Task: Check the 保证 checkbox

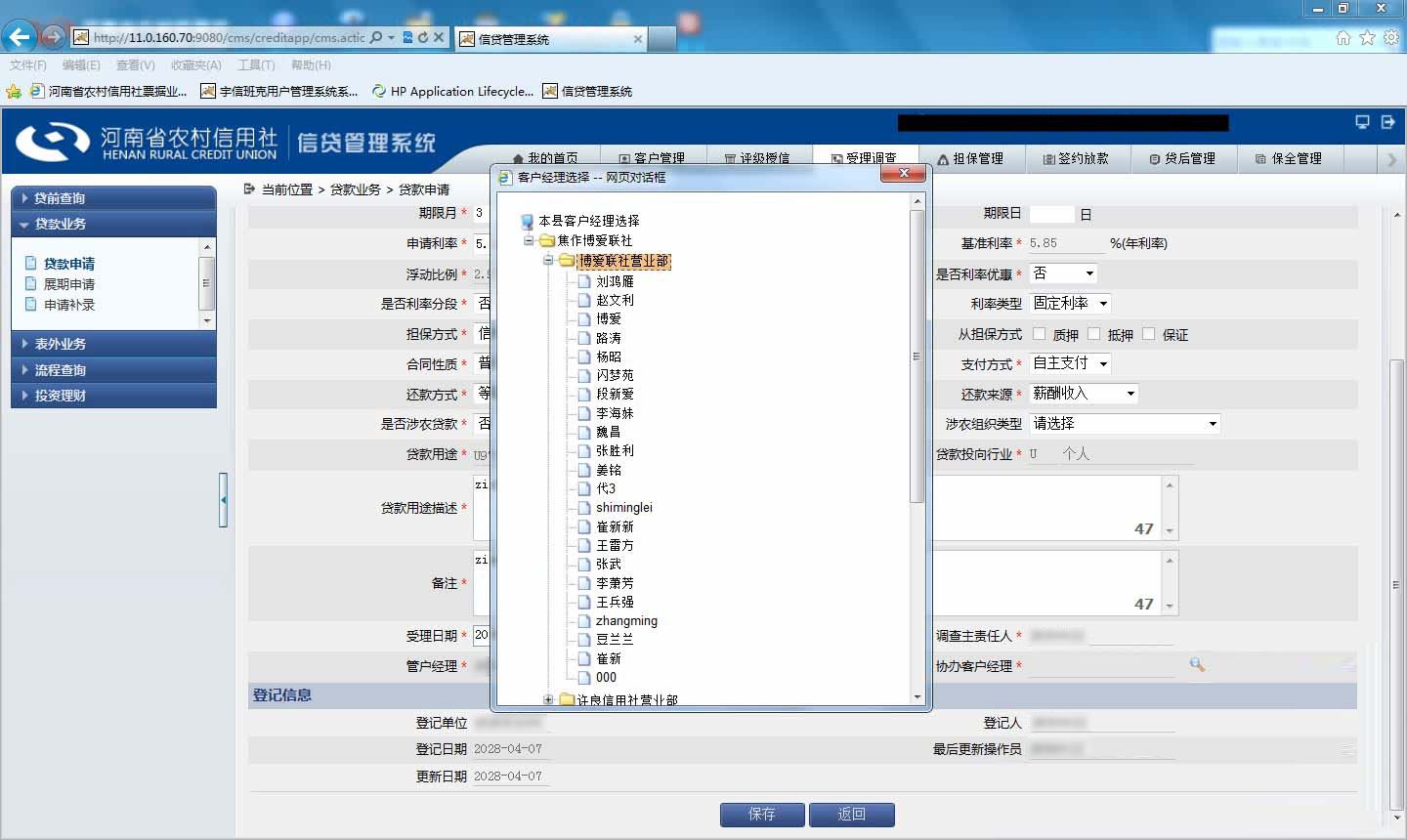Action: (x=1148, y=334)
